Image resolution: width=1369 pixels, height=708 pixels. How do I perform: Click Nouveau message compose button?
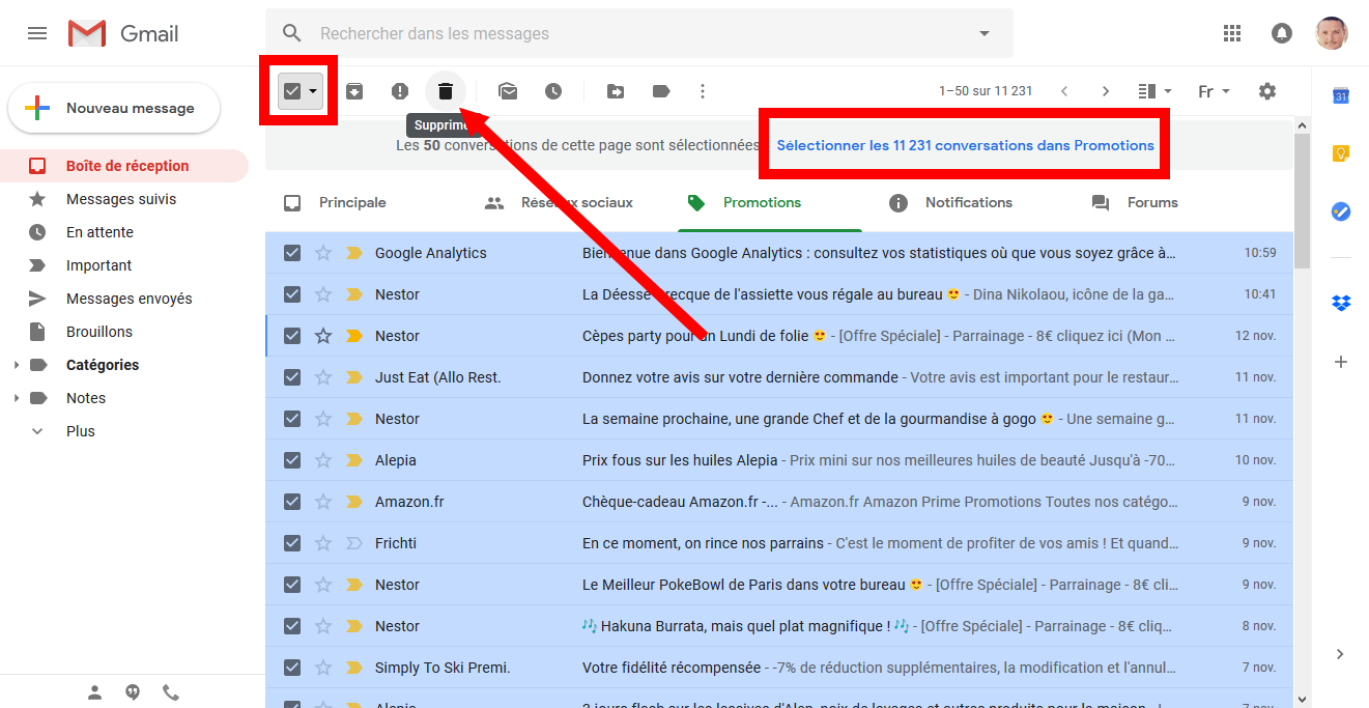(x=114, y=108)
